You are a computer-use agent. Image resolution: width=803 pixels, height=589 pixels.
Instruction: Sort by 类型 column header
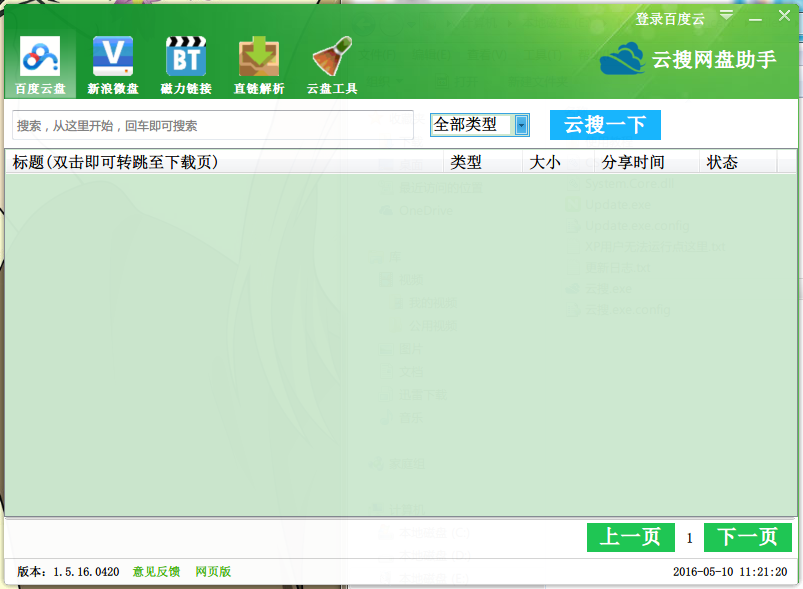(483, 162)
